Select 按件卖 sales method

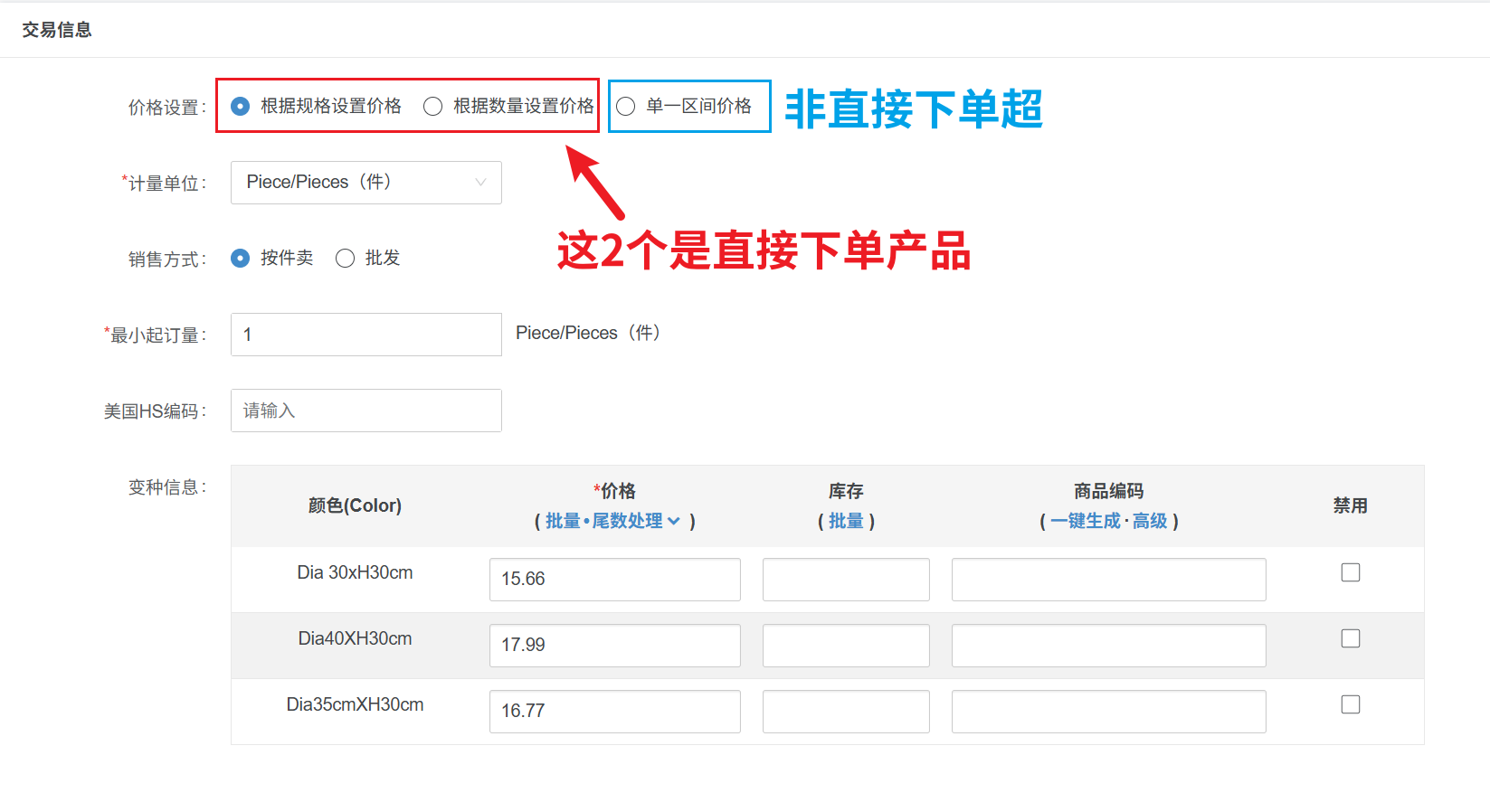[241, 259]
